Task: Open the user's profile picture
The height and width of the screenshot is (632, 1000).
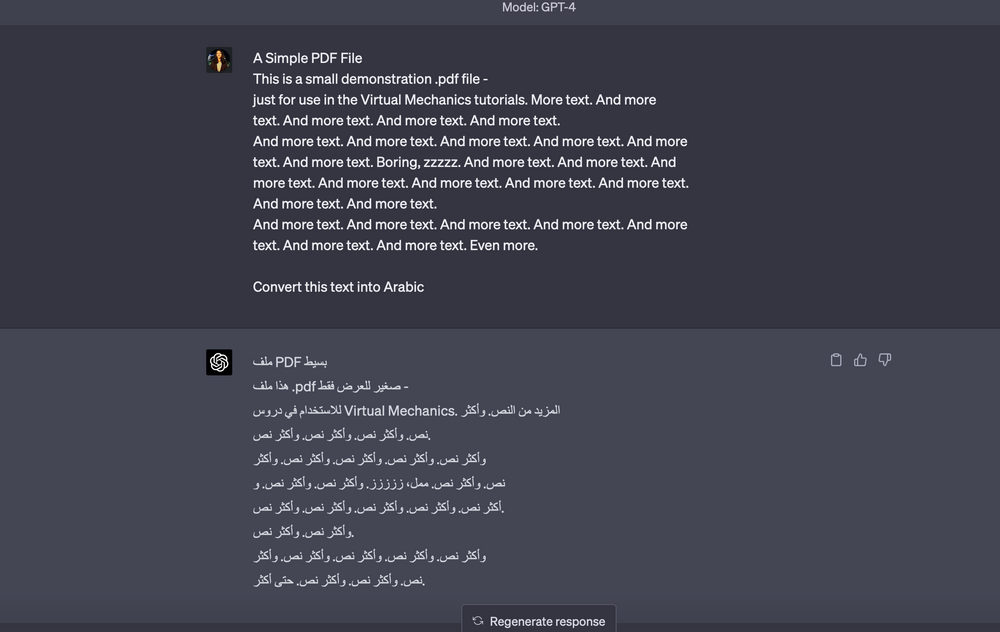Action: [218, 60]
